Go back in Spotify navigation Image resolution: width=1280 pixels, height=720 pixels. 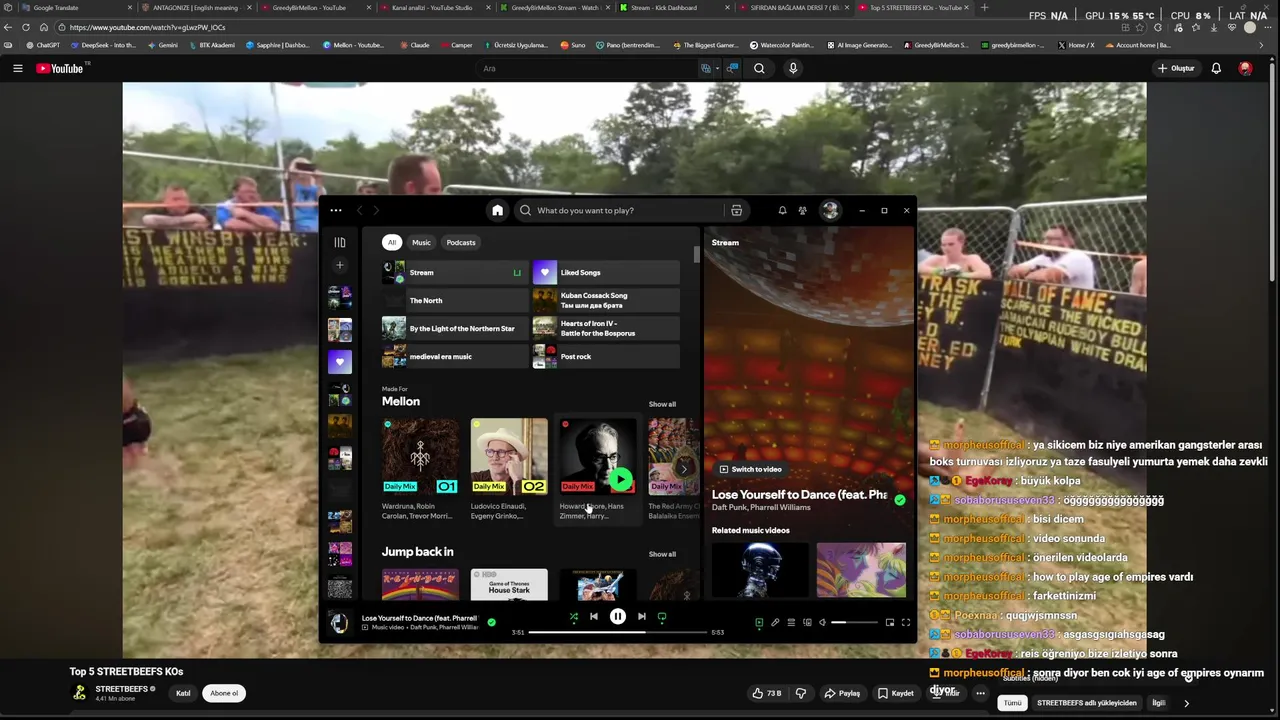(359, 210)
